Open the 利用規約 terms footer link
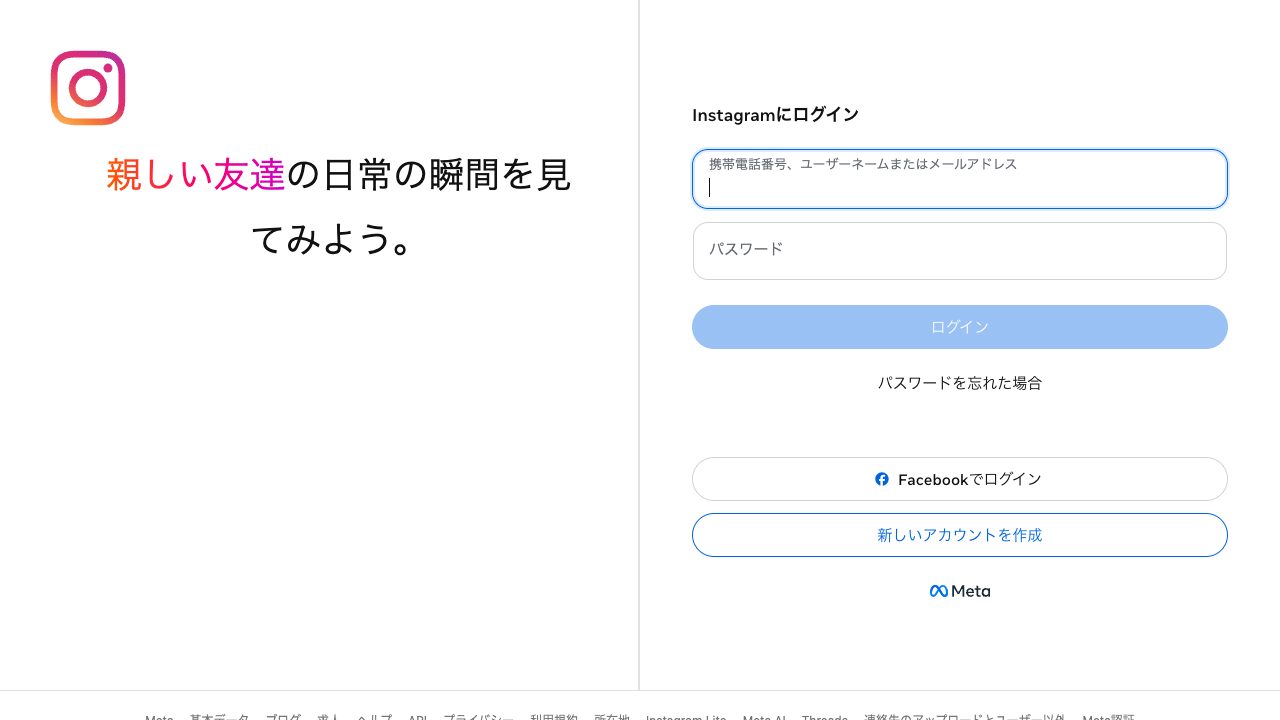The height and width of the screenshot is (720, 1280). pos(551,718)
